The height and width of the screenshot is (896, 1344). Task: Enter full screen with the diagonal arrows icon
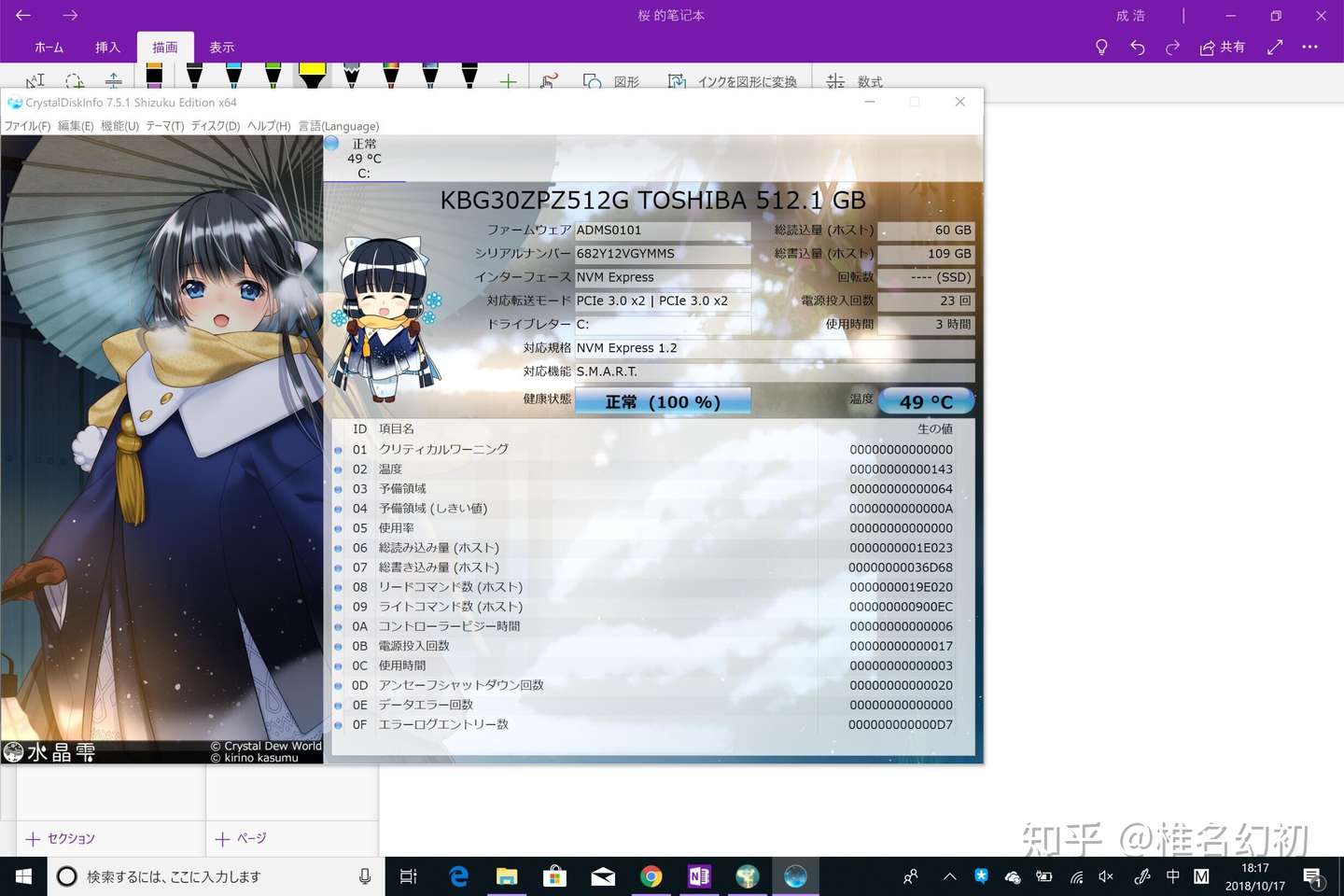coord(1275,47)
